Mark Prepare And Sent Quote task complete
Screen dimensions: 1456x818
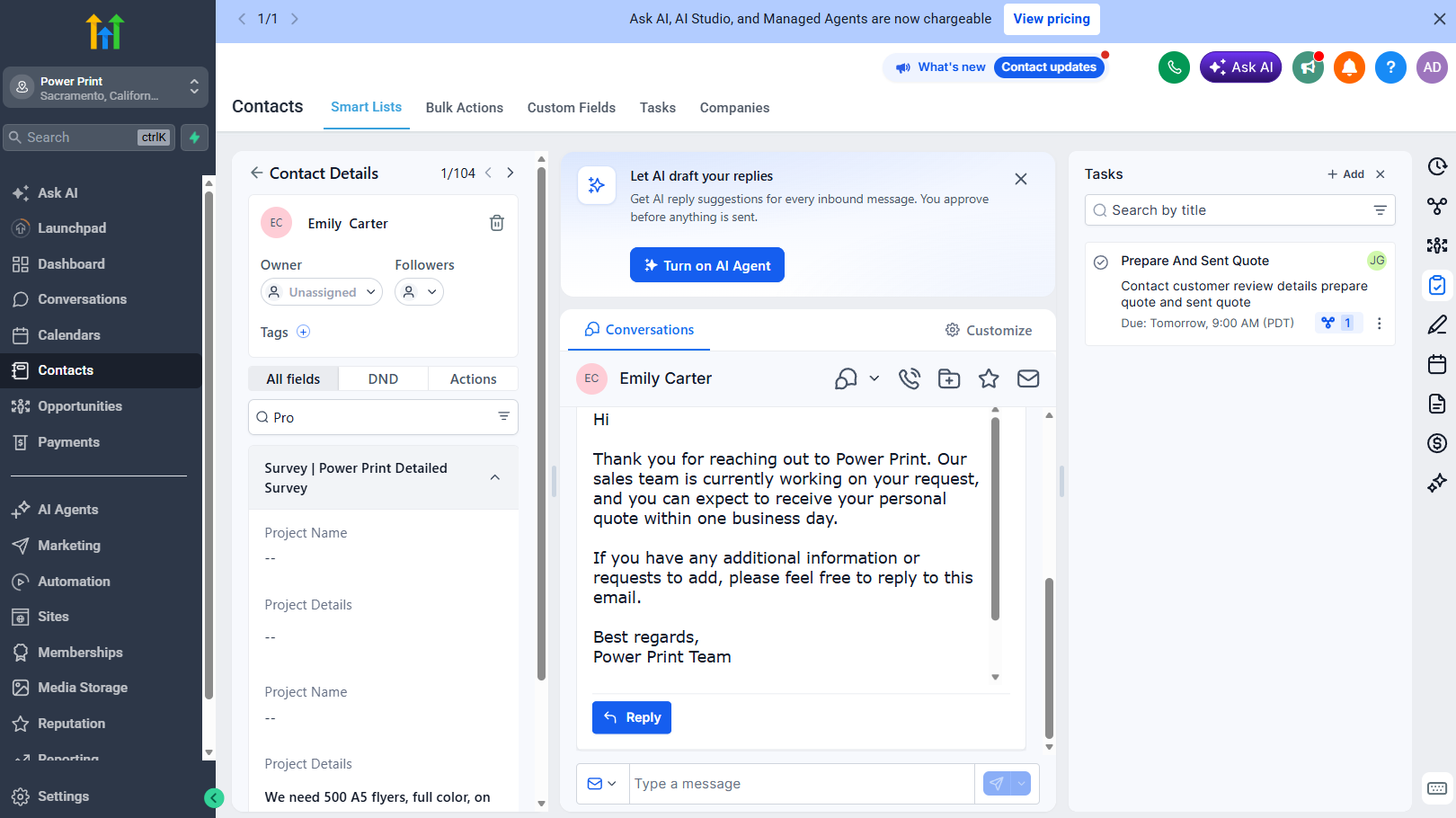(1101, 262)
